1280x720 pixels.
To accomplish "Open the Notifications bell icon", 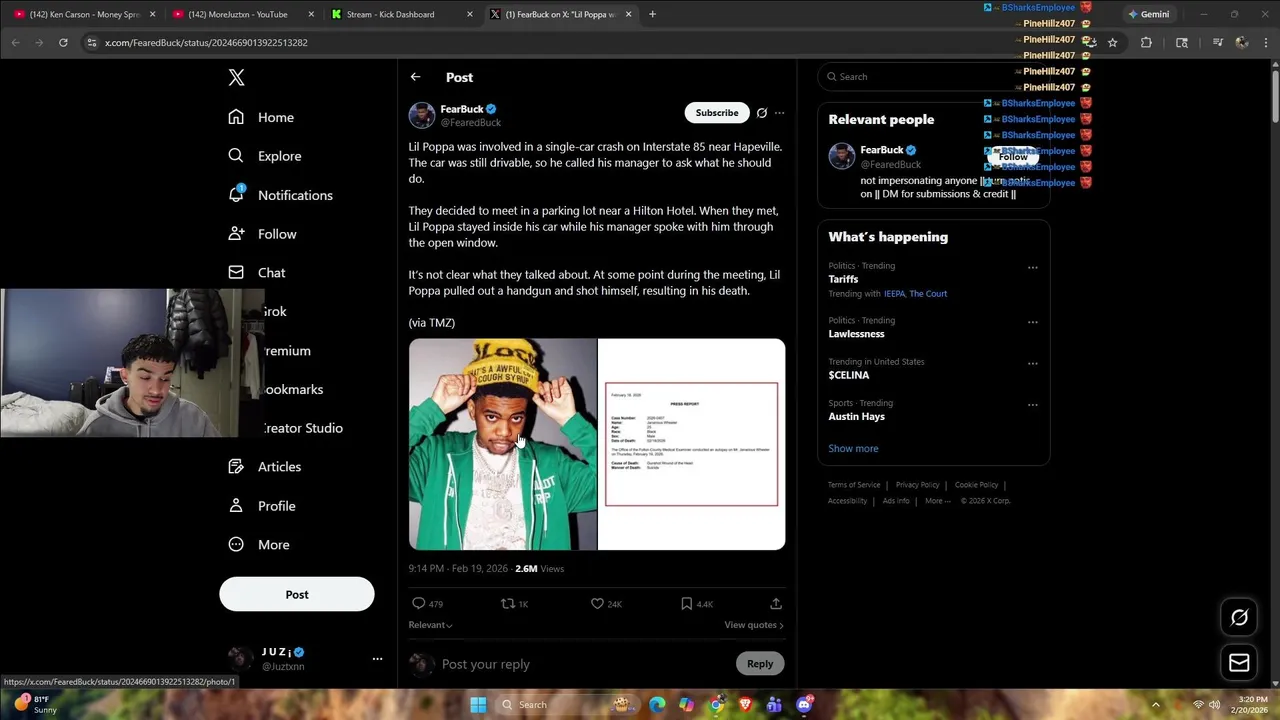I will point(236,194).
